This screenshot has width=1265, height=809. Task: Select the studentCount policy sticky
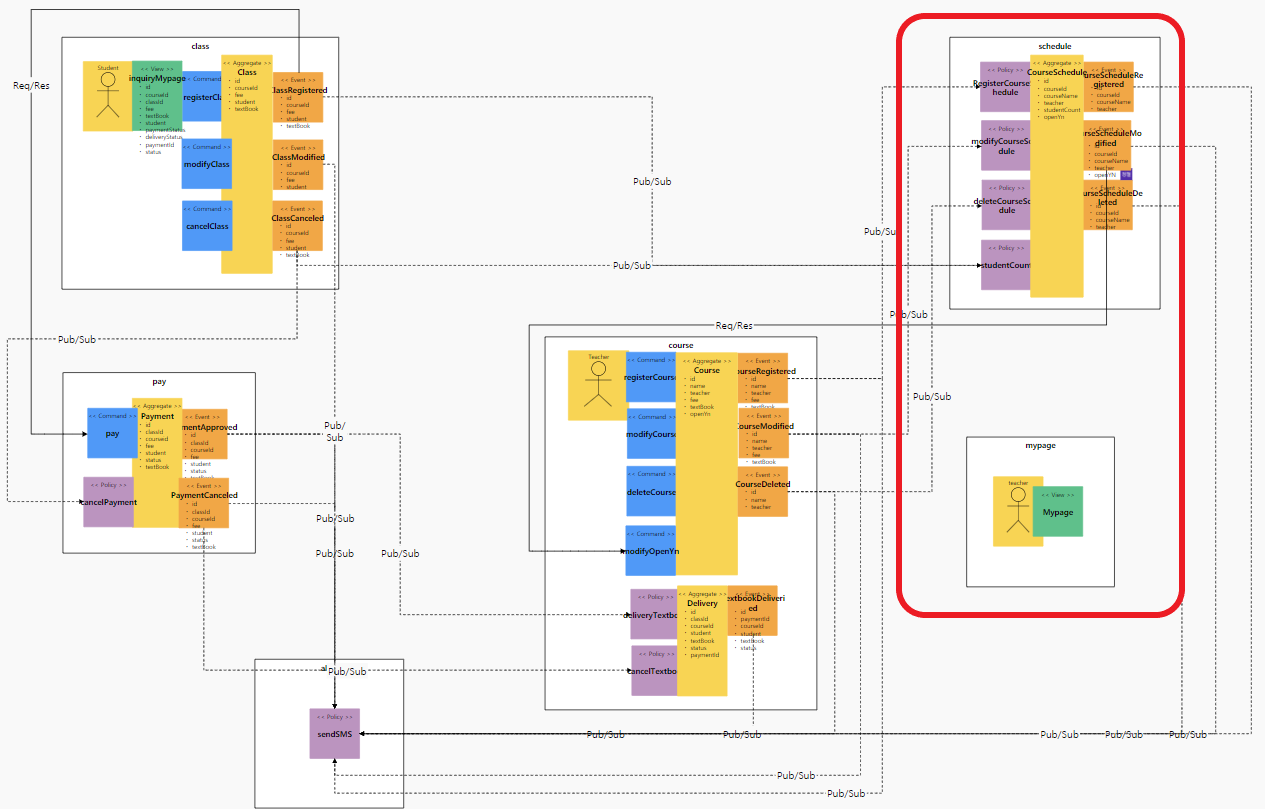tap(1005, 265)
